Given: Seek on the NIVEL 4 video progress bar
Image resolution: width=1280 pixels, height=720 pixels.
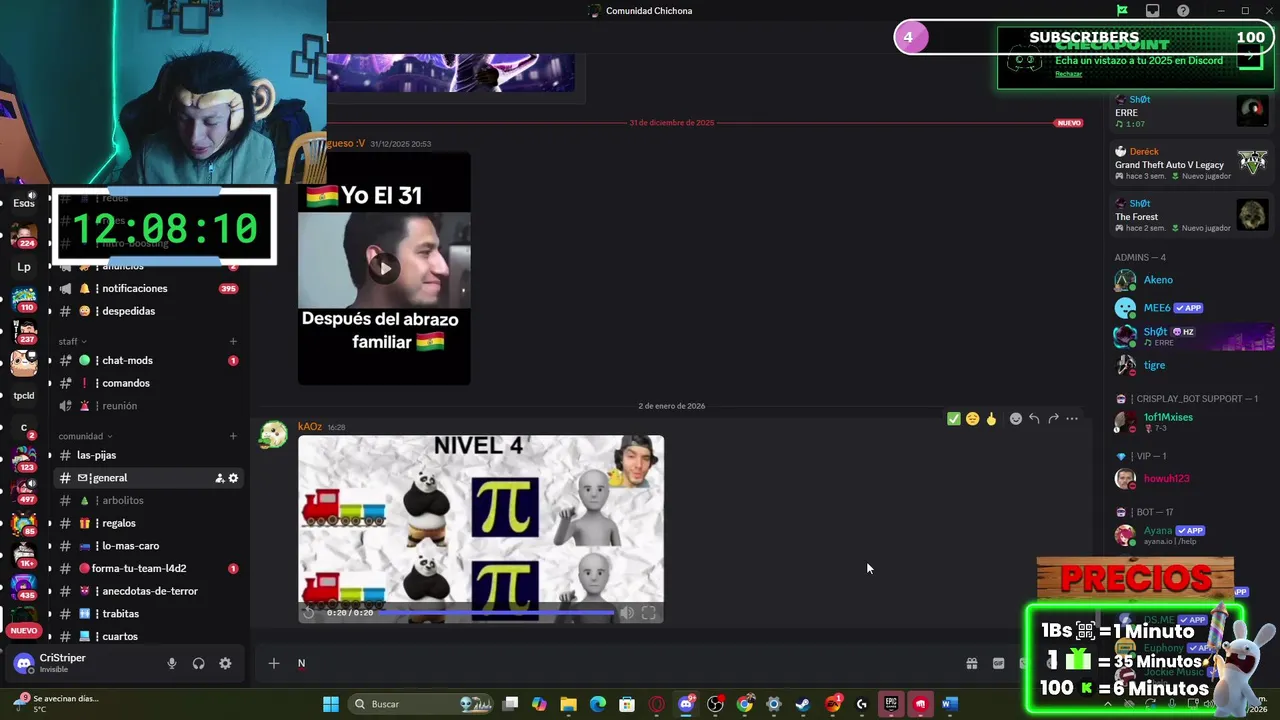Looking at the screenshot, I should tap(496, 612).
